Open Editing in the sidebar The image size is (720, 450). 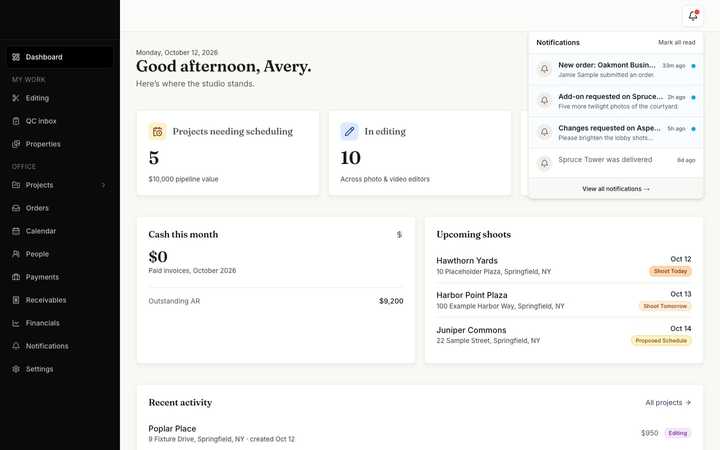60,98
